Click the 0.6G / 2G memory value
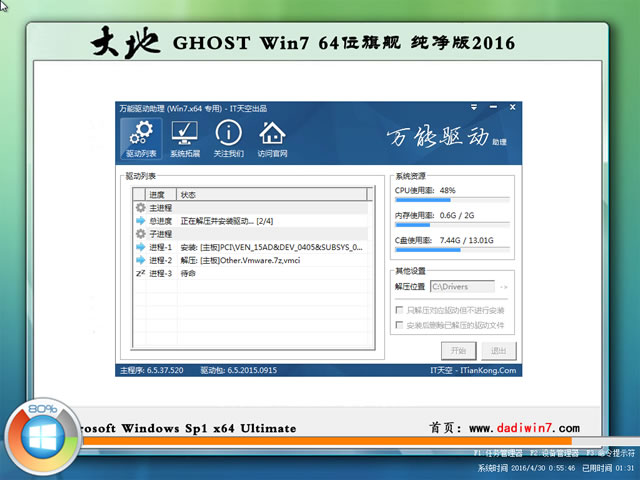This screenshot has width=640, height=480. pos(457,215)
